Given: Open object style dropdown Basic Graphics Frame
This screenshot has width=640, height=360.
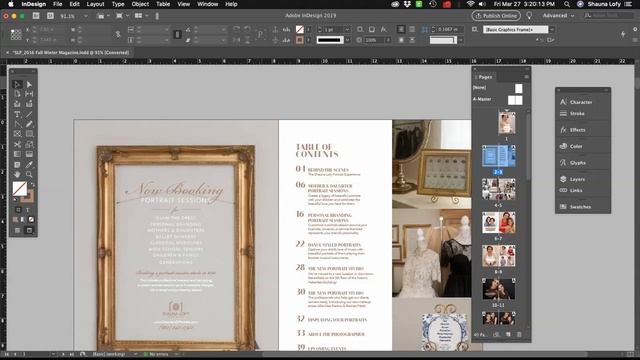Looking at the screenshot, I should pos(552,29).
